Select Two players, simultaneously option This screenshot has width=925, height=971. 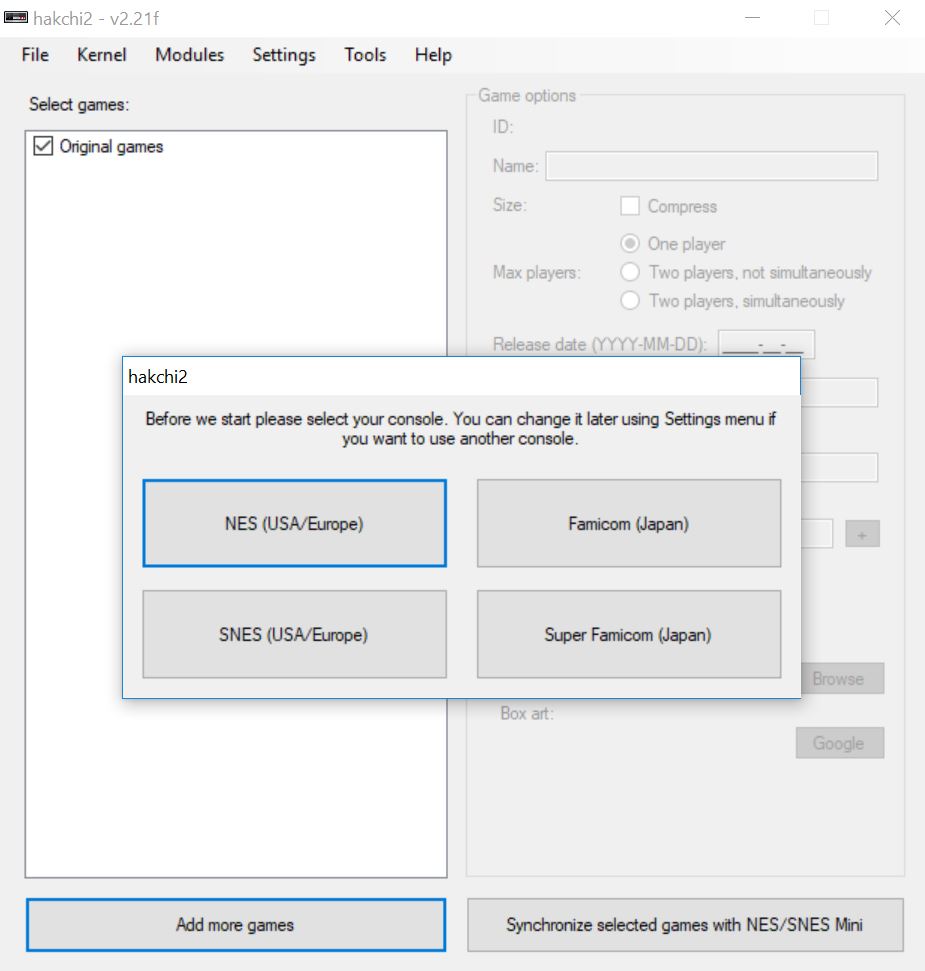(630, 300)
